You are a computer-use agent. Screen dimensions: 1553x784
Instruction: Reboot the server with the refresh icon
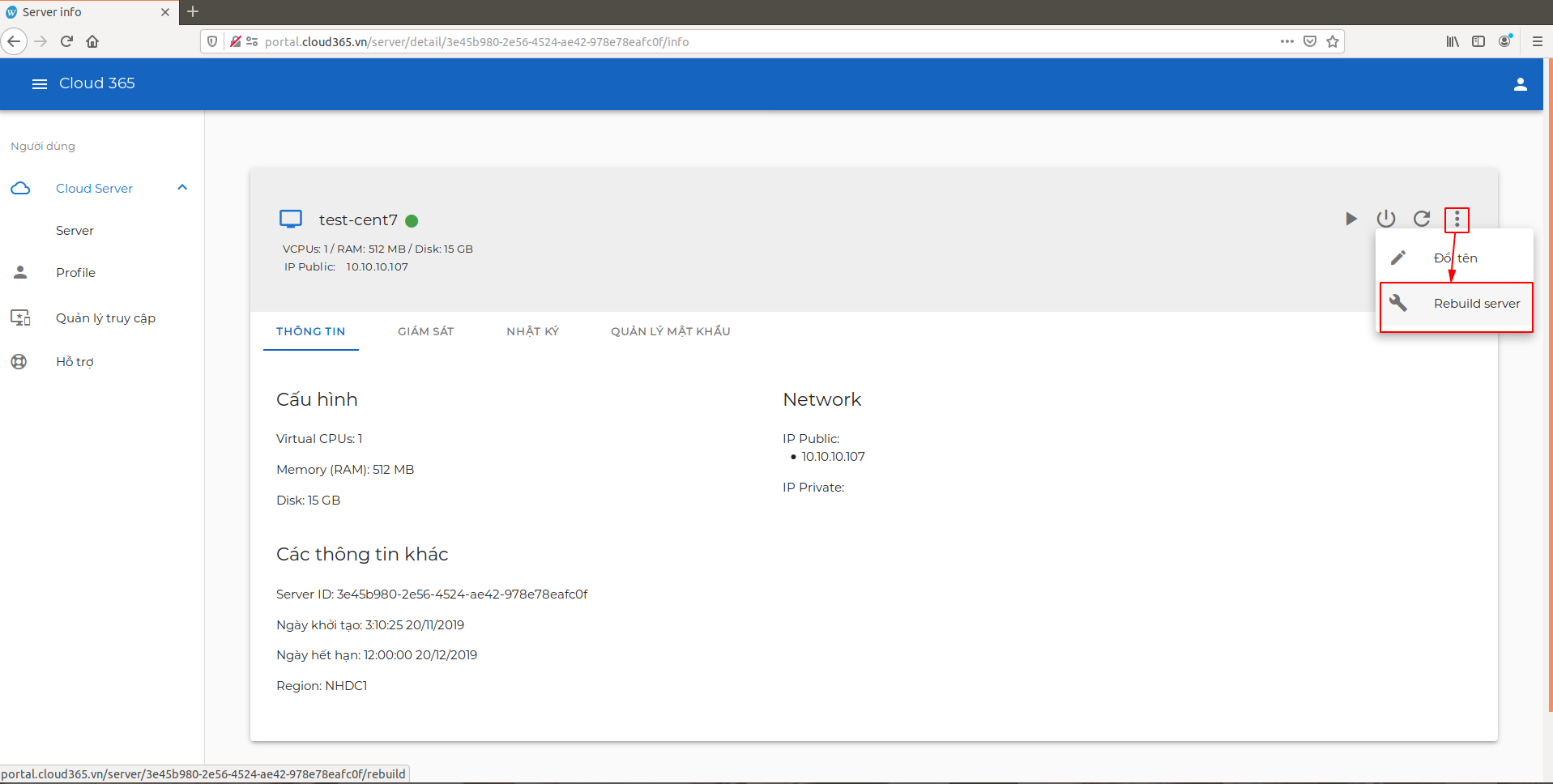(x=1422, y=219)
